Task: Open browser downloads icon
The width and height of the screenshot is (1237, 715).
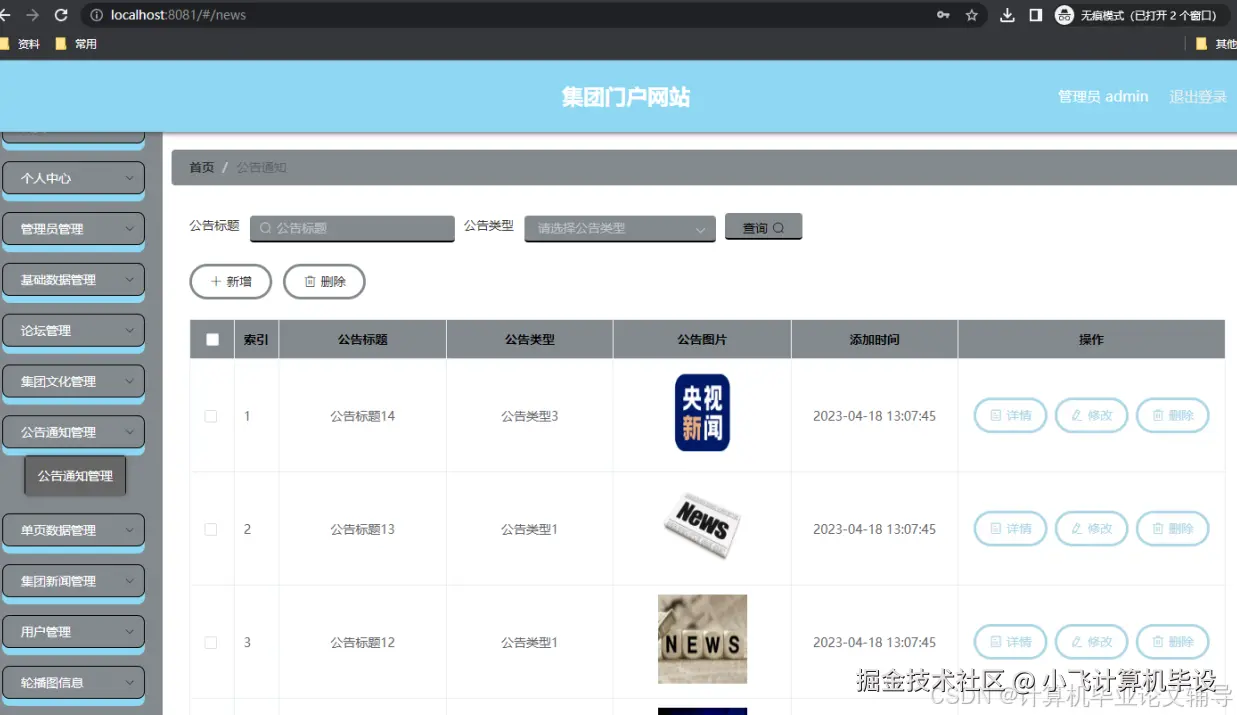Action: pyautogui.click(x=1008, y=15)
